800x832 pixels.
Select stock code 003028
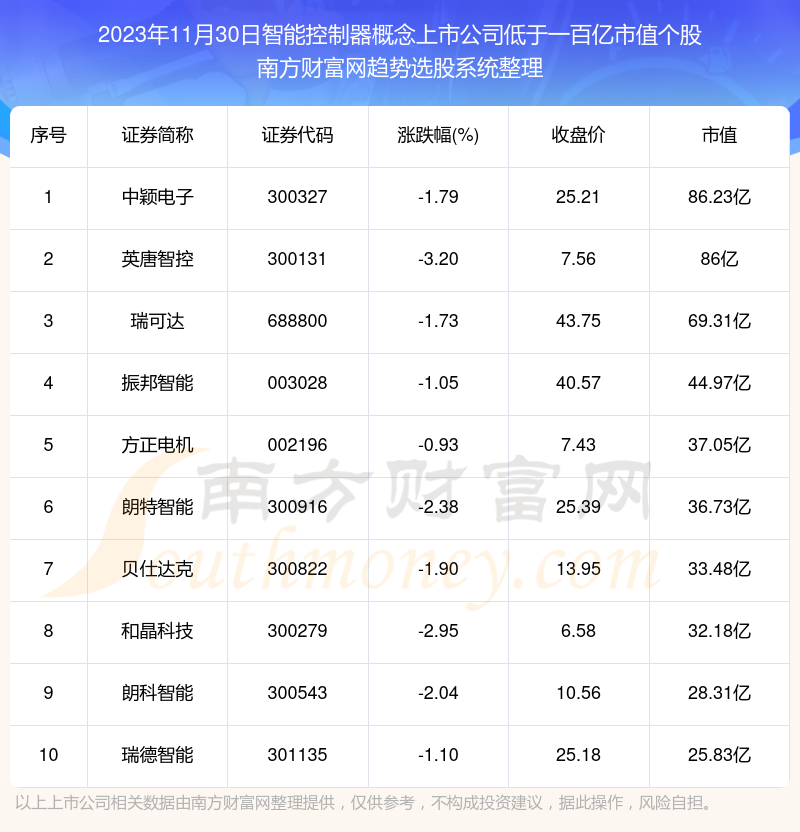(298, 384)
